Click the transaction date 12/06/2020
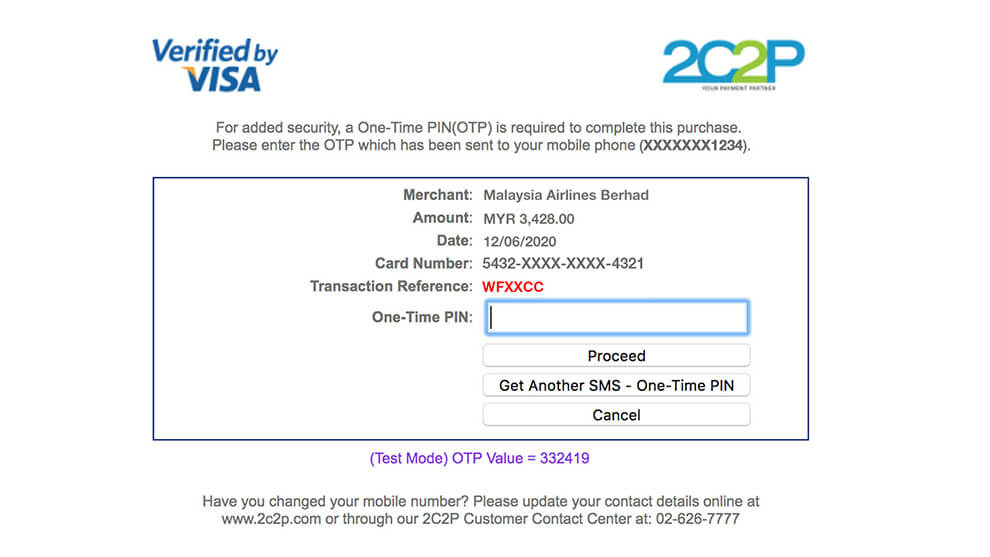Image resolution: width=990 pixels, height=557 pixels. coord(520,242)
